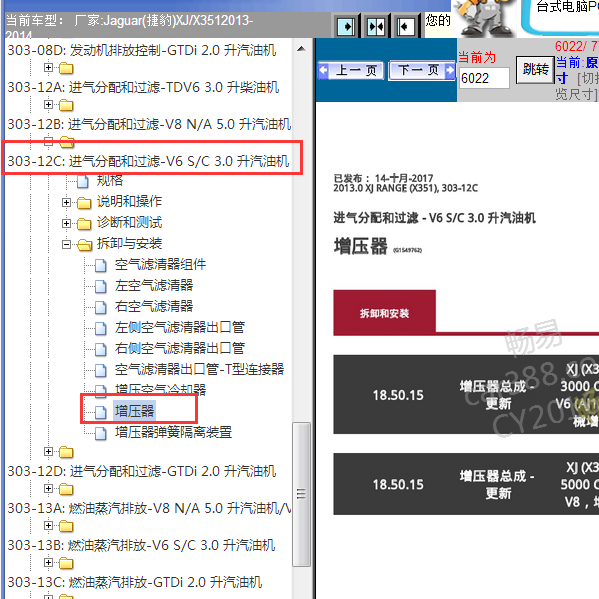
Task: Open the 拆卸和安装 red tab
Action: (384, 313)
